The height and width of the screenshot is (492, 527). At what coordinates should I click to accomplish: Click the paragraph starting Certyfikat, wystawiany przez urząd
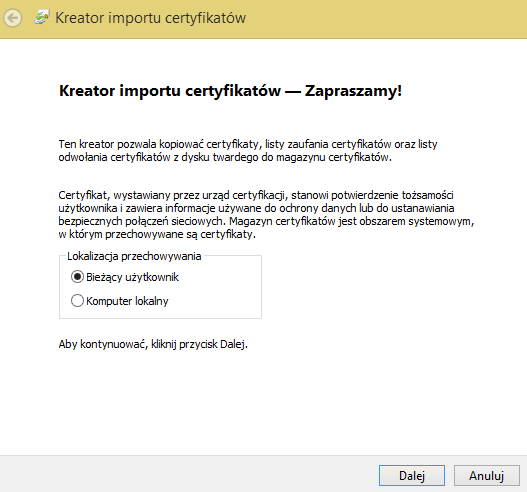pos(266,215)
